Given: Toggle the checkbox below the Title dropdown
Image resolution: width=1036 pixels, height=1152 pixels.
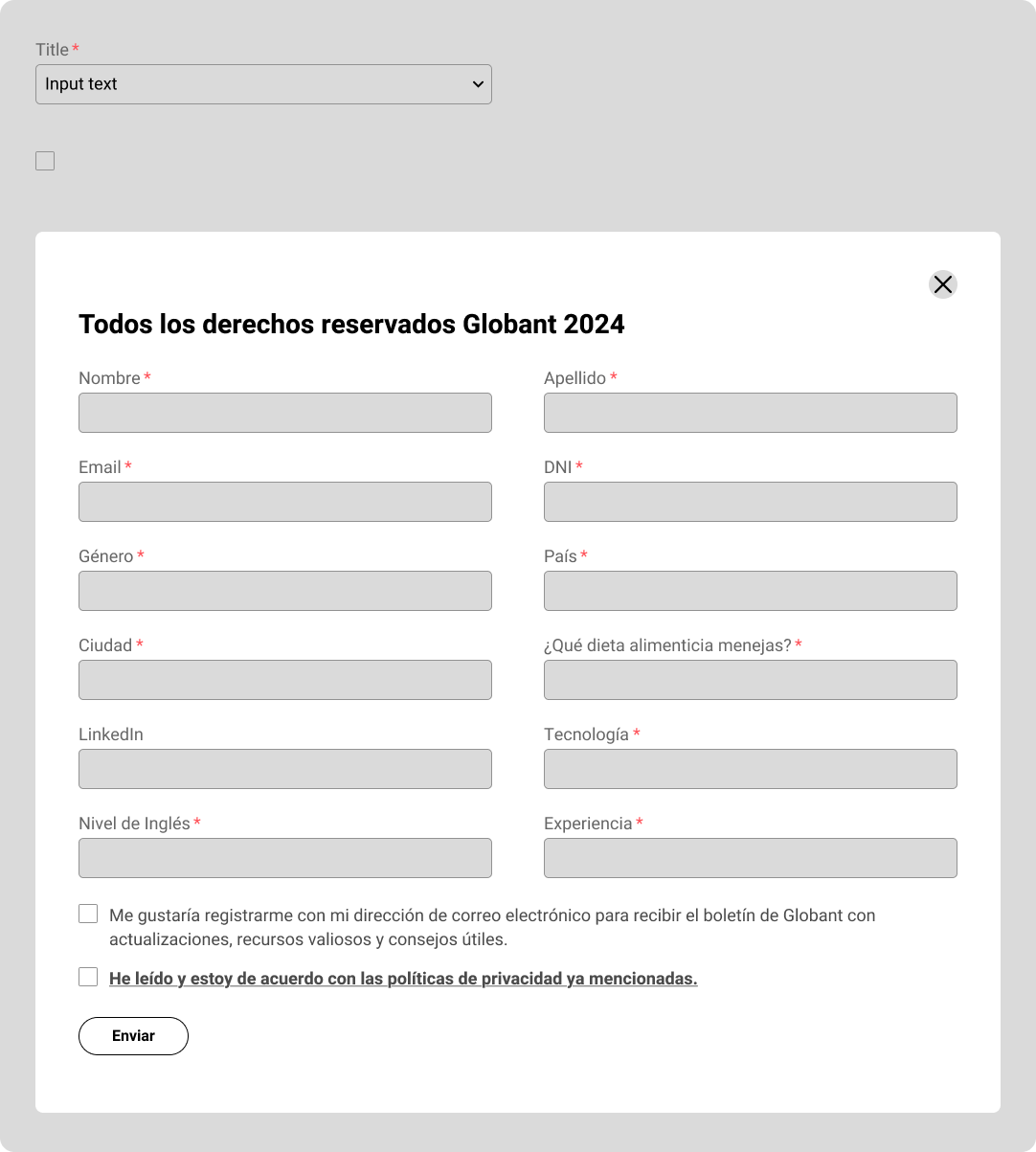Looking at the screenshot, I should coord(45,161).
